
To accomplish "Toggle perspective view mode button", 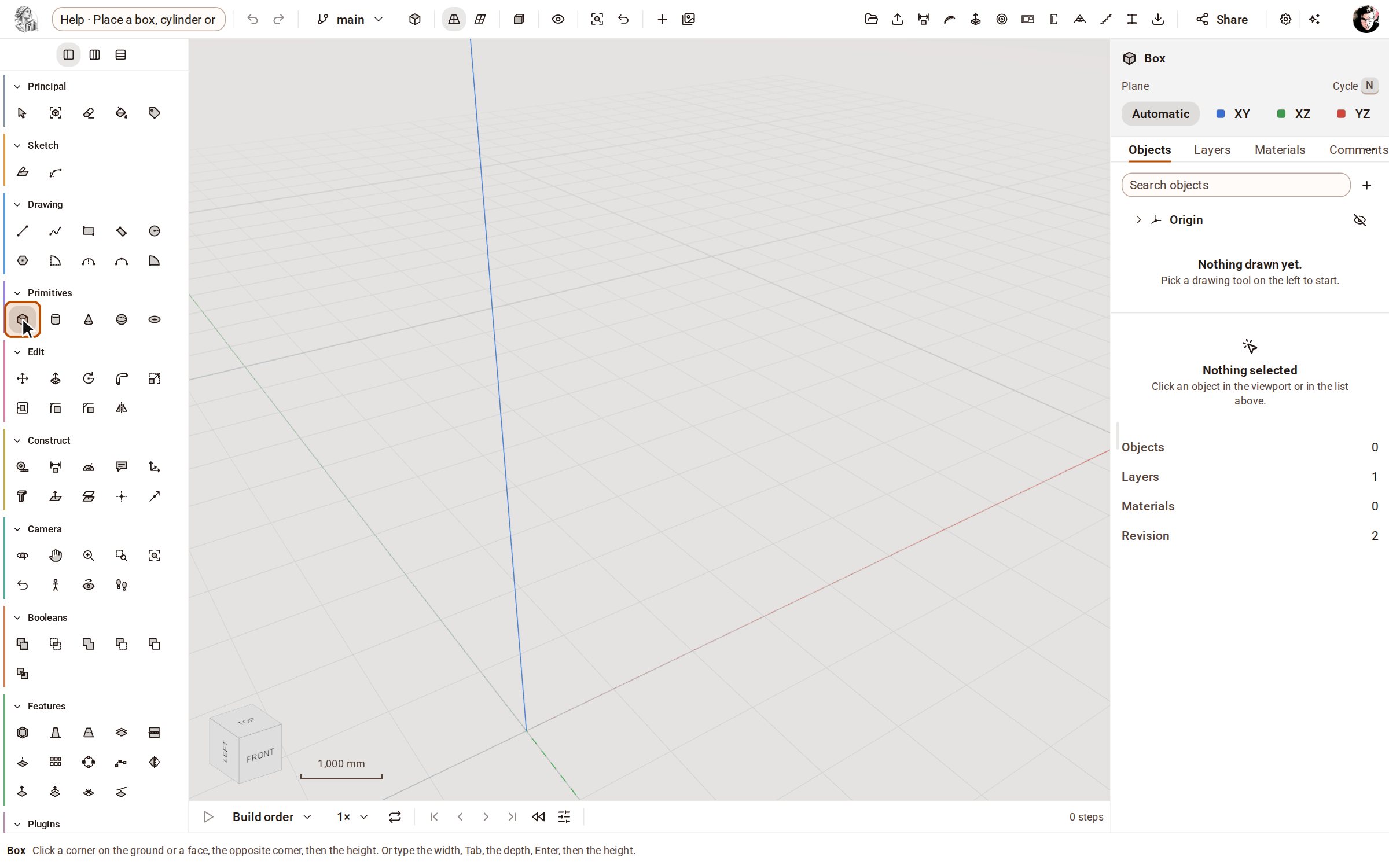I will (x=454, y=19).
